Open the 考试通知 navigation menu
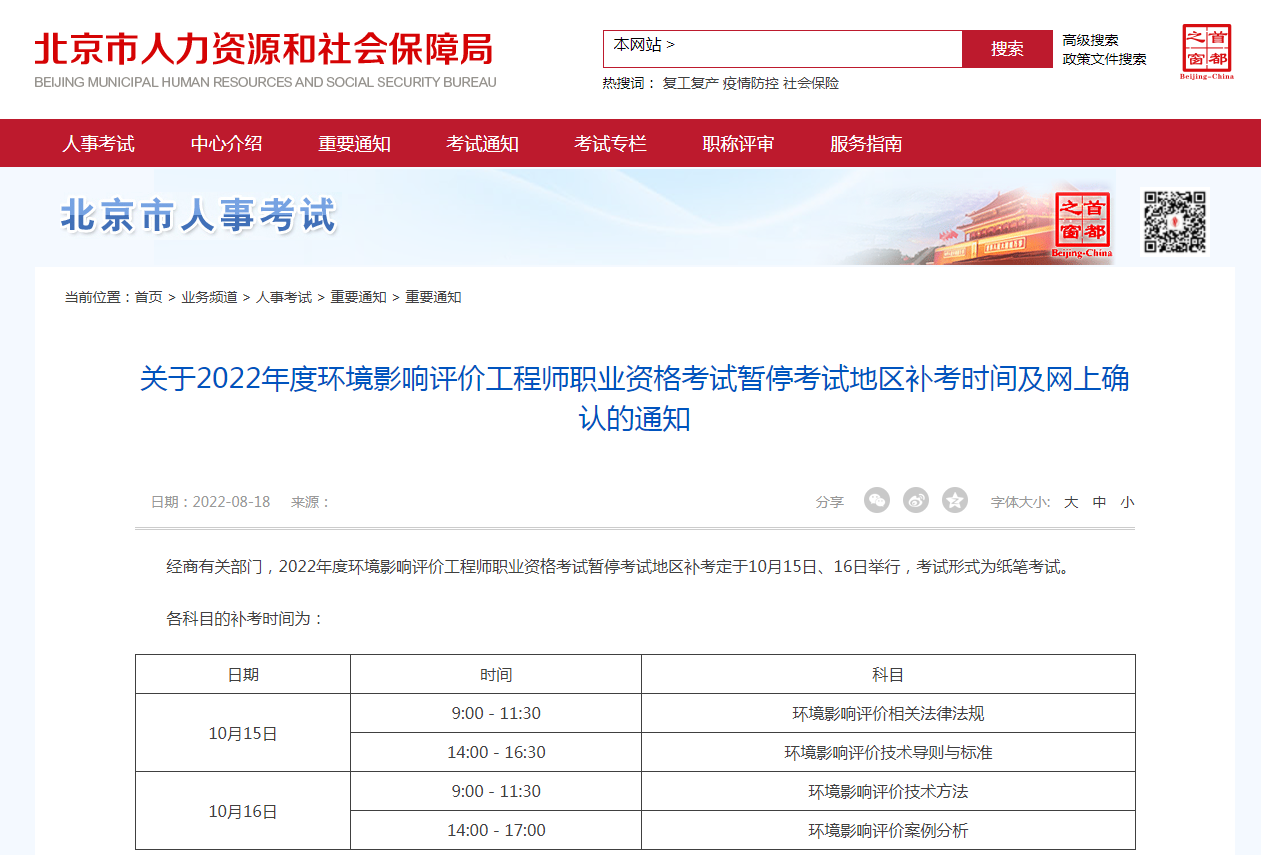Viewport: 1261px width, 855px height. pyautogui.click(x=482, y=144)
